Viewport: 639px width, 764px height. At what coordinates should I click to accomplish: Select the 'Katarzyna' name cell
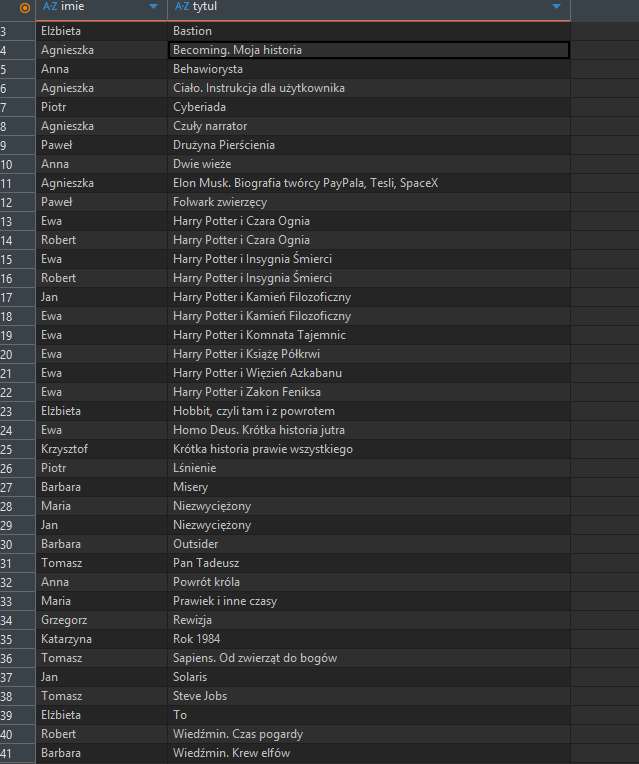point(64,639)
